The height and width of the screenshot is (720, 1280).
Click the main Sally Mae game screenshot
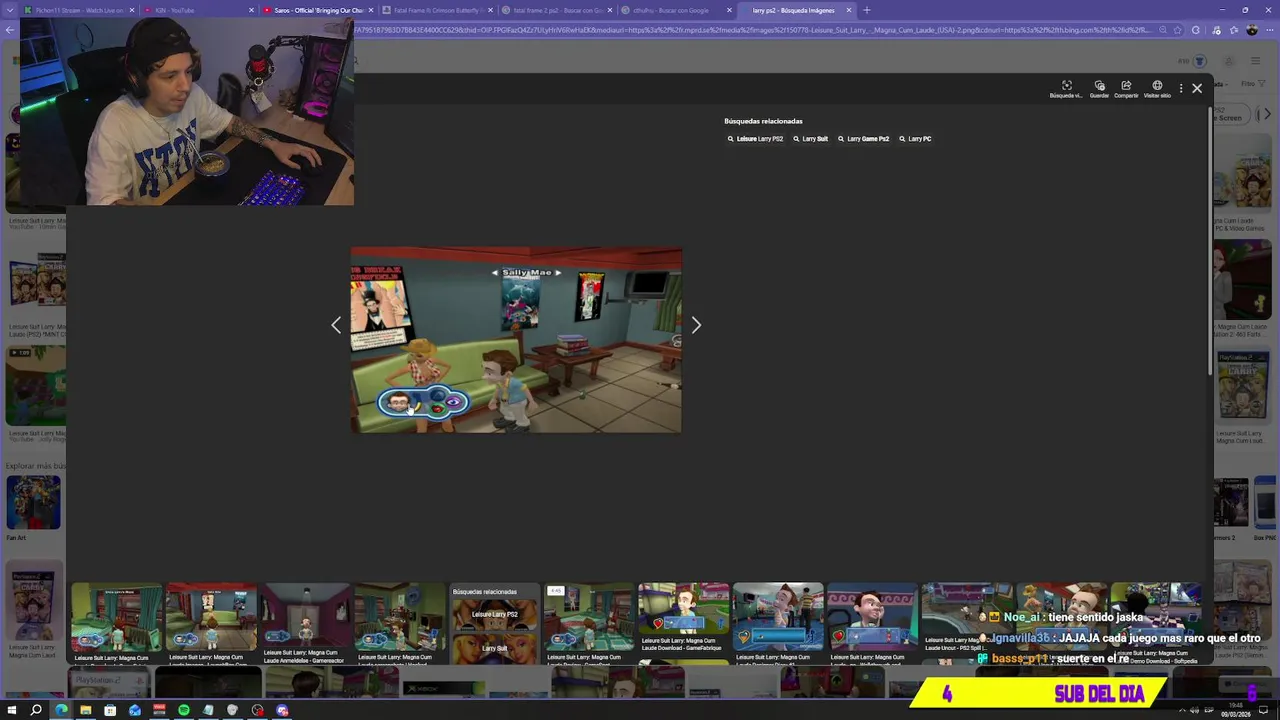point(516,340)
